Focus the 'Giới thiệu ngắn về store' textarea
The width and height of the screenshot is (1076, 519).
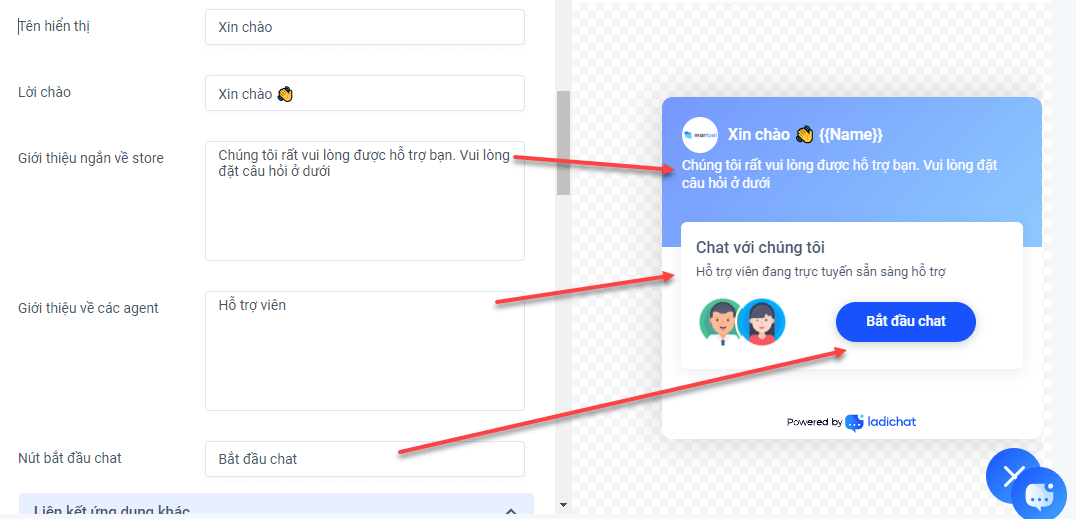364,201
